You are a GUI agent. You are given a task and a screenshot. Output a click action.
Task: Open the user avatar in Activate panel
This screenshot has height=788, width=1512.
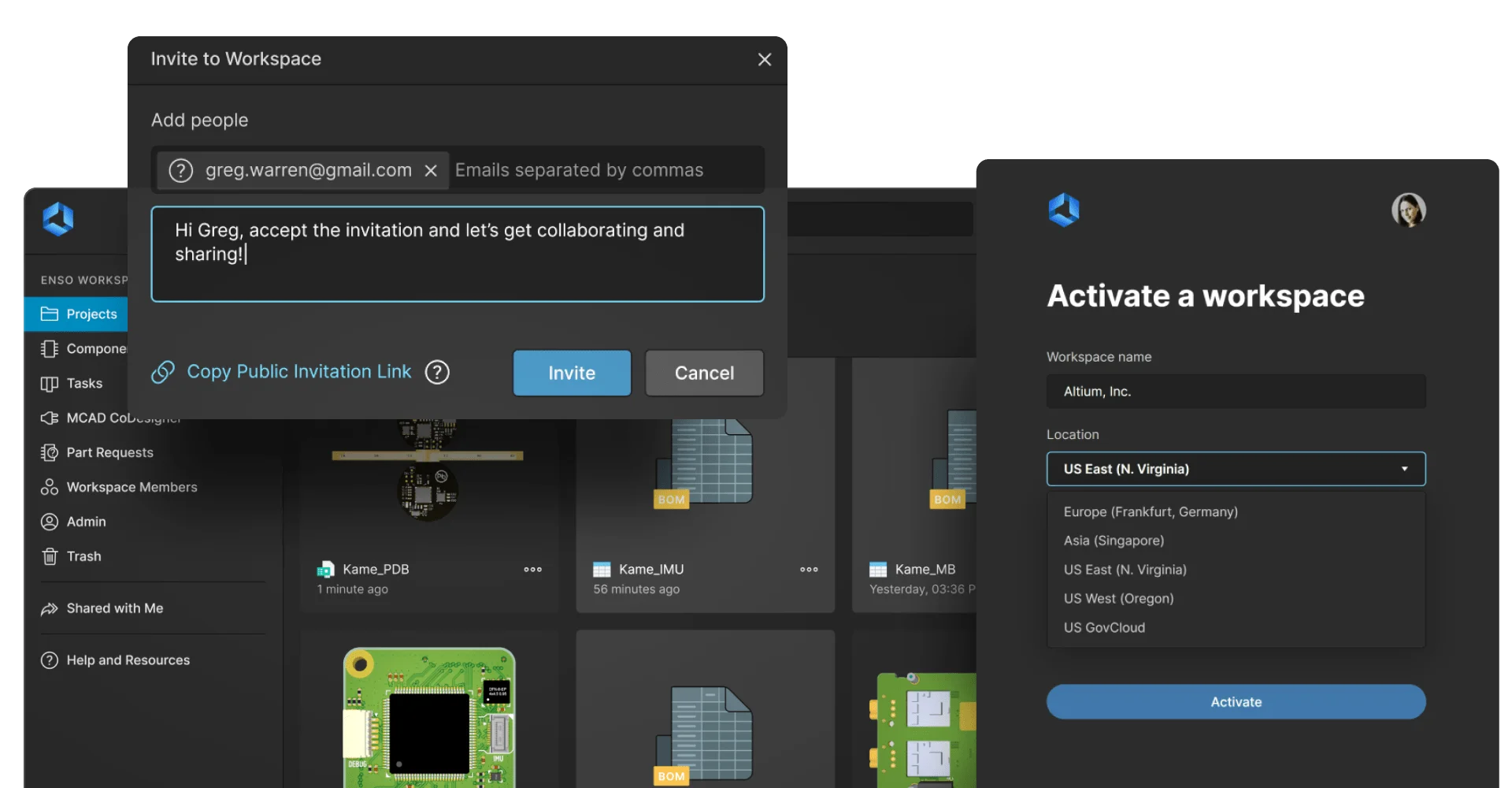point(1409,210)
